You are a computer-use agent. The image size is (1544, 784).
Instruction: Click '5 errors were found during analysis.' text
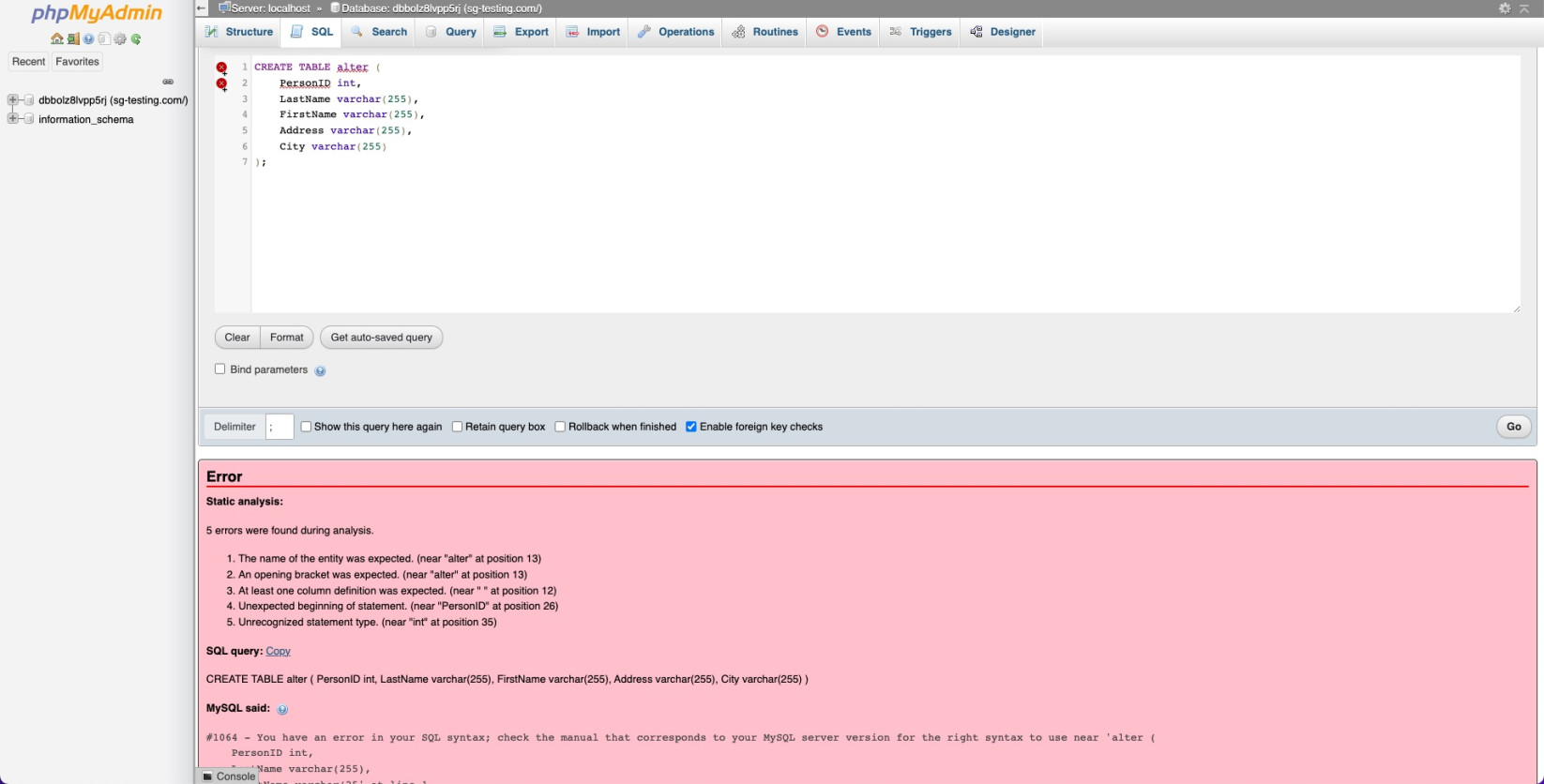coord(290,530)
